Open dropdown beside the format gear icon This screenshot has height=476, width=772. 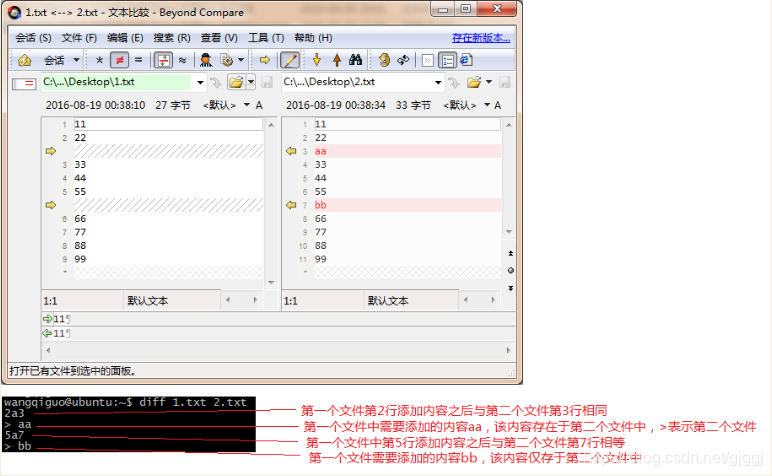click(x=241, y=60)
